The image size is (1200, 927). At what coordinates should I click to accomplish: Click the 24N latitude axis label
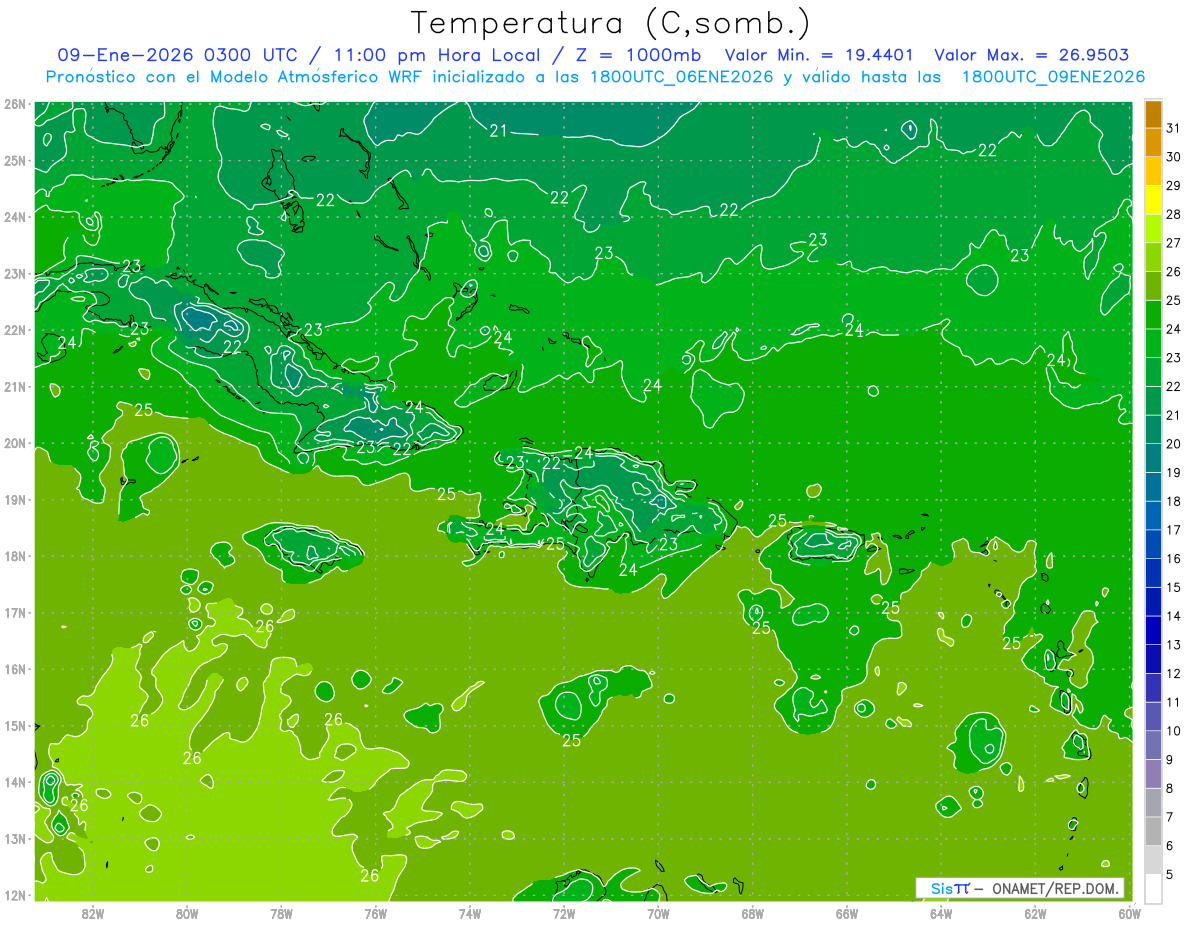coord(14,217)
